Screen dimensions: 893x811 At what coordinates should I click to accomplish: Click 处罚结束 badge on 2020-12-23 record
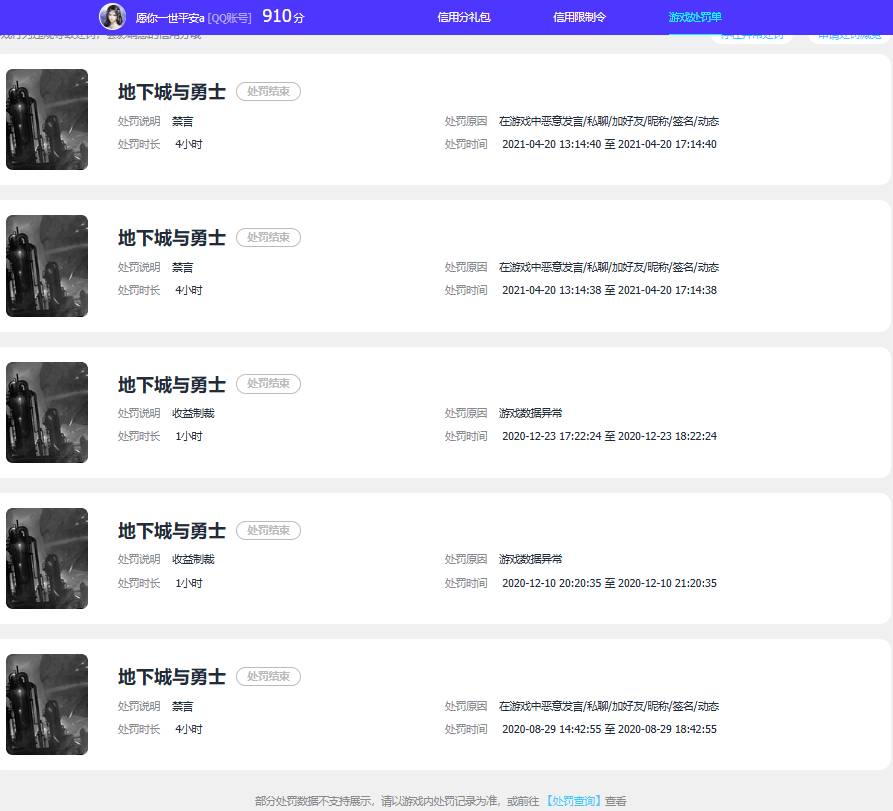pos(268,384)
